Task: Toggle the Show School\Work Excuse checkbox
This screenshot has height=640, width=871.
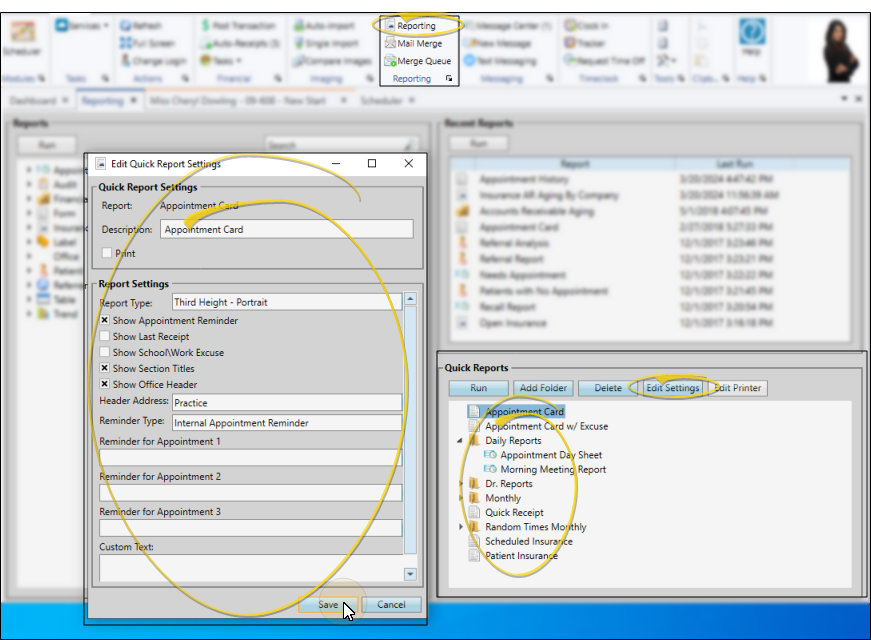Action: (105, 353)
